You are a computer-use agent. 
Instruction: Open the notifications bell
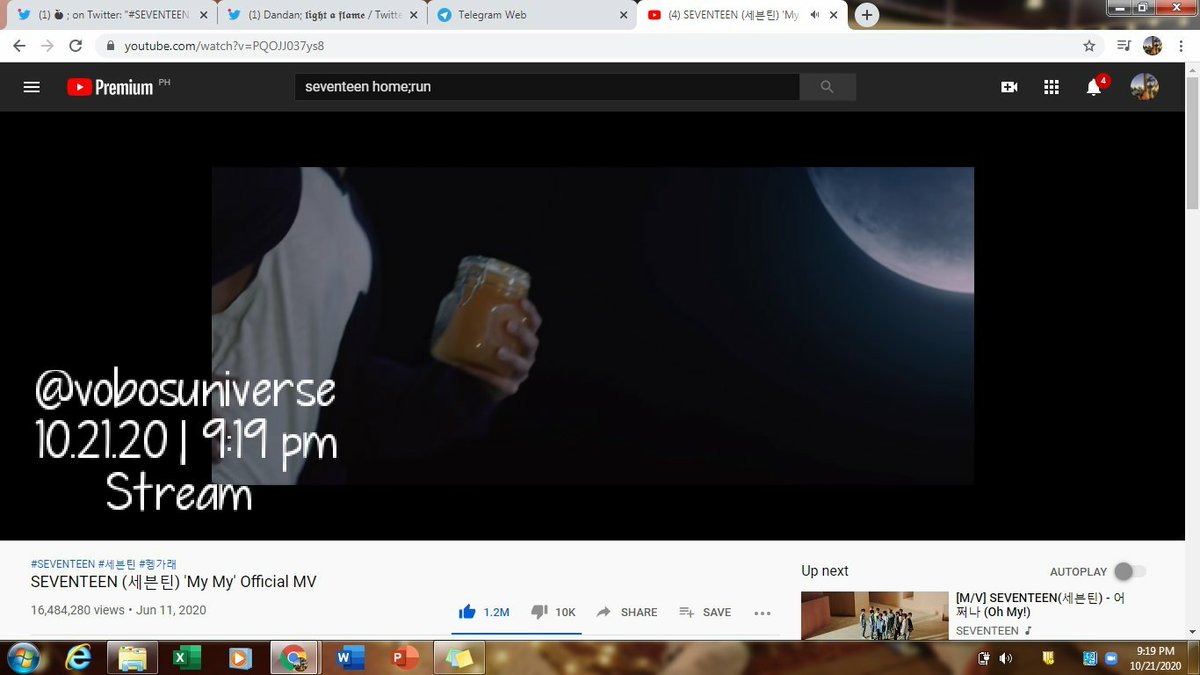[x=1094, y=87]
